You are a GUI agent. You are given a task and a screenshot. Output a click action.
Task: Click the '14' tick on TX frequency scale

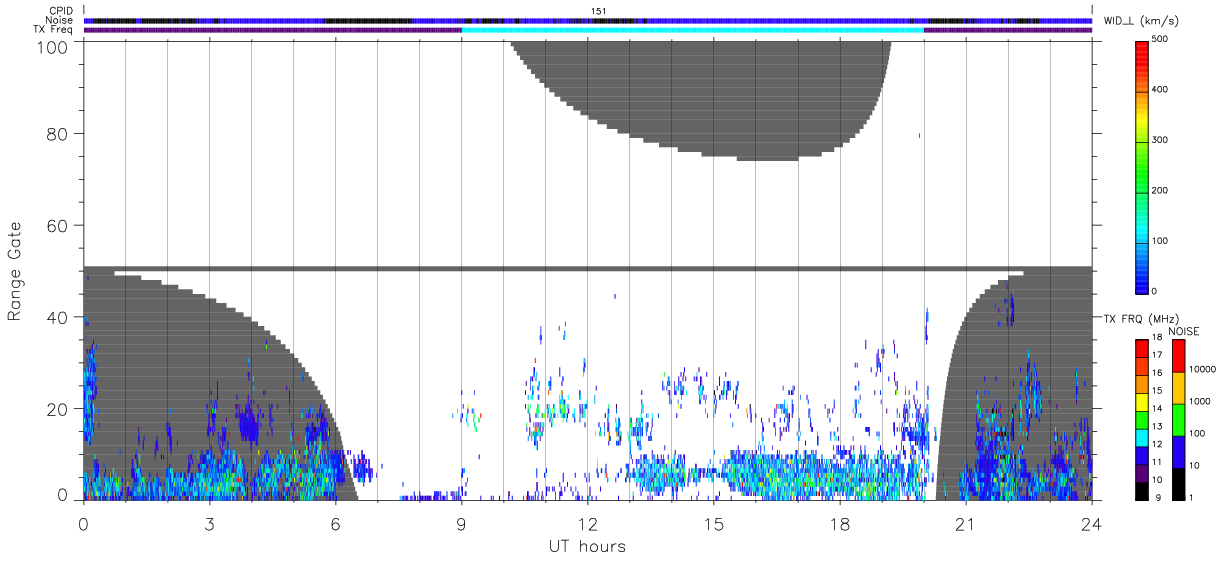coord(1158,408)
